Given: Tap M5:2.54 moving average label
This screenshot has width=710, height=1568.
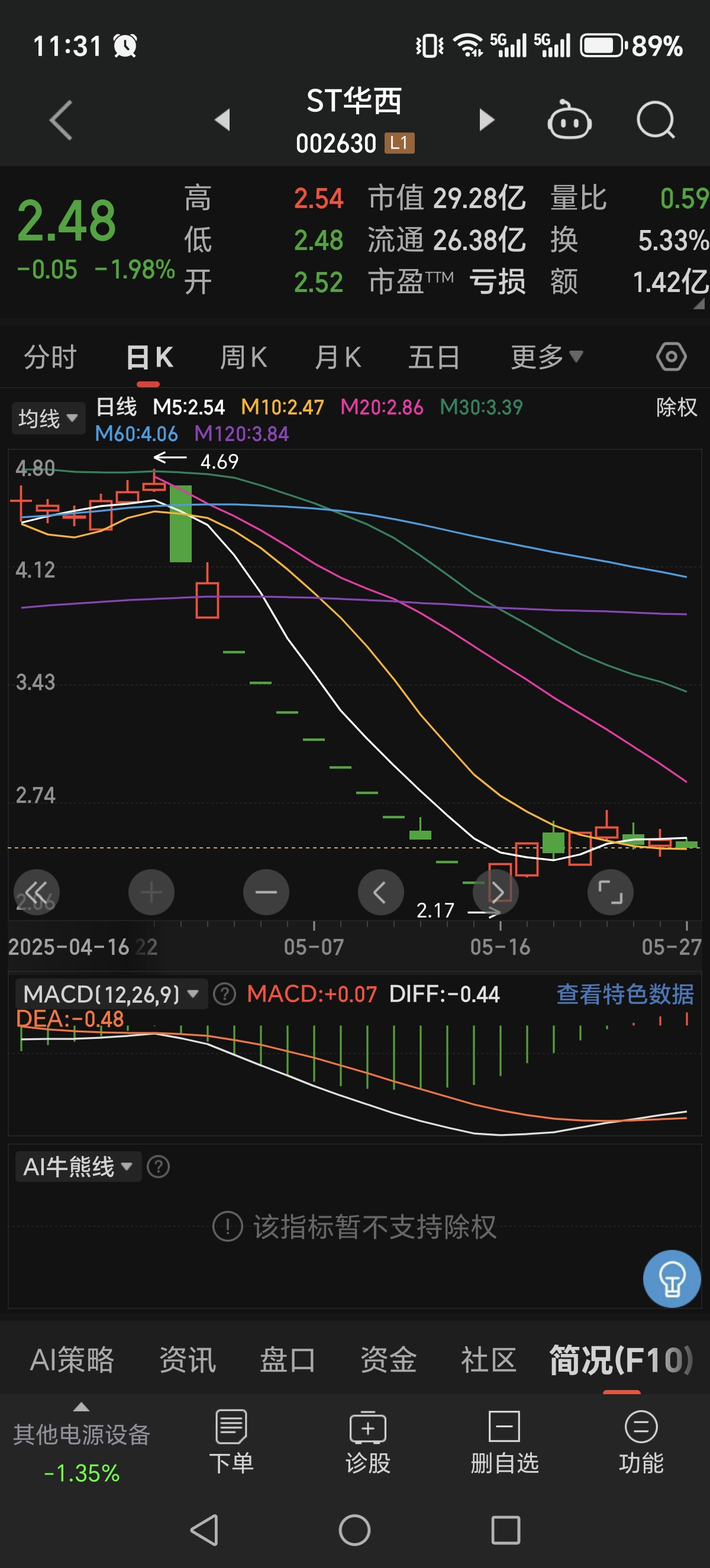Looking at the screenshot, I should pyautogui.click(x=189, y=407).
